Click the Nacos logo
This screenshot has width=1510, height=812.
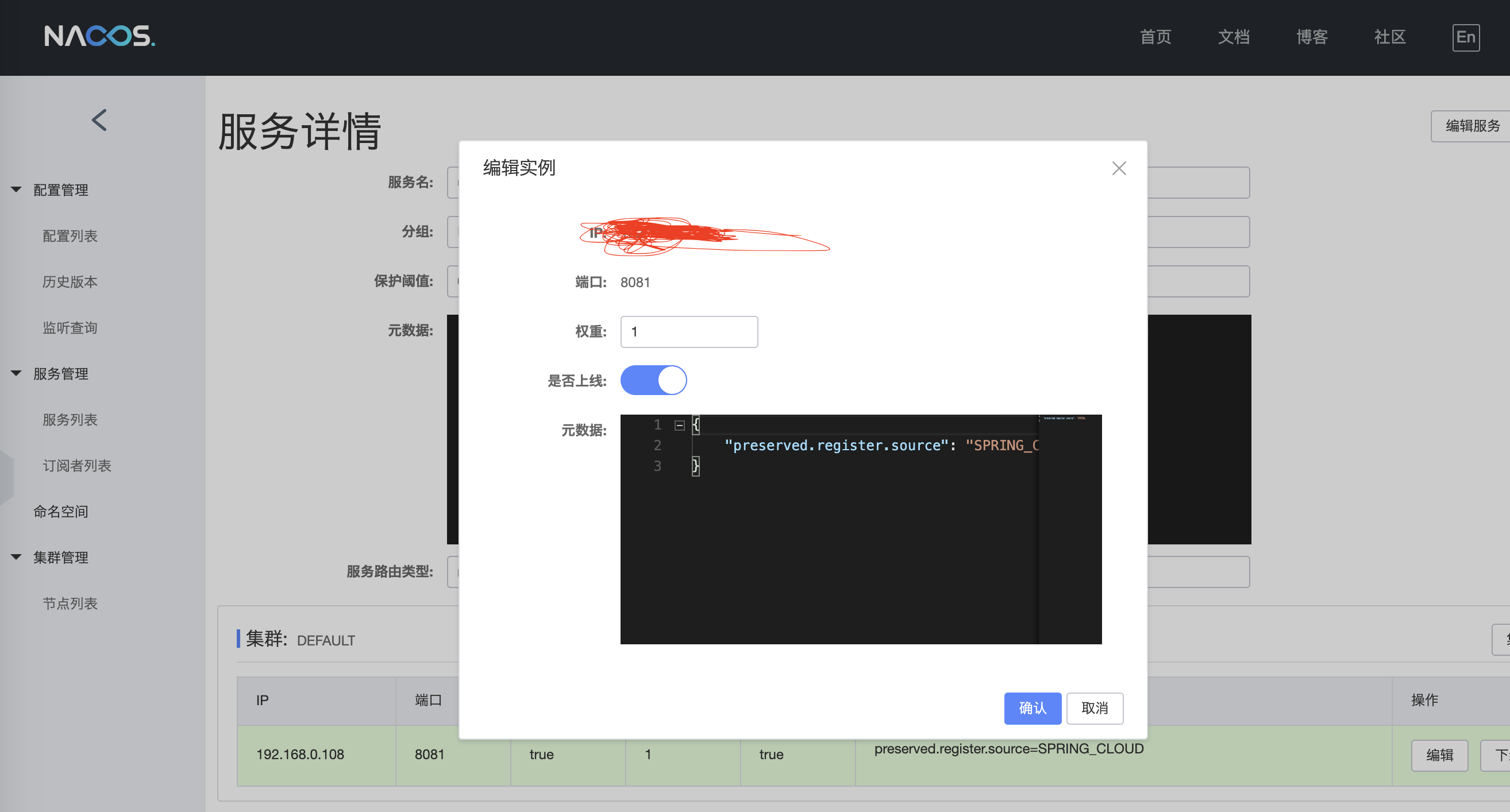click(x=99, y=36)
